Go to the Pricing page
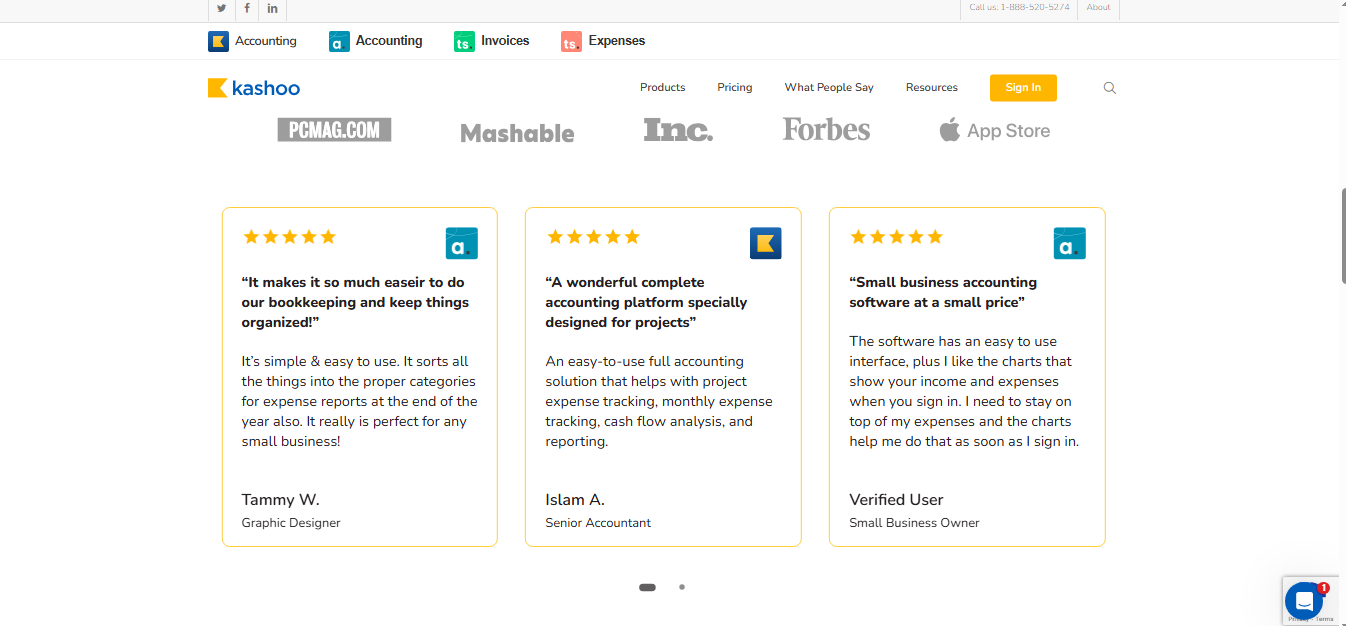The width and height of the screenshot is (1346, 626). click(x=734, y=88)
